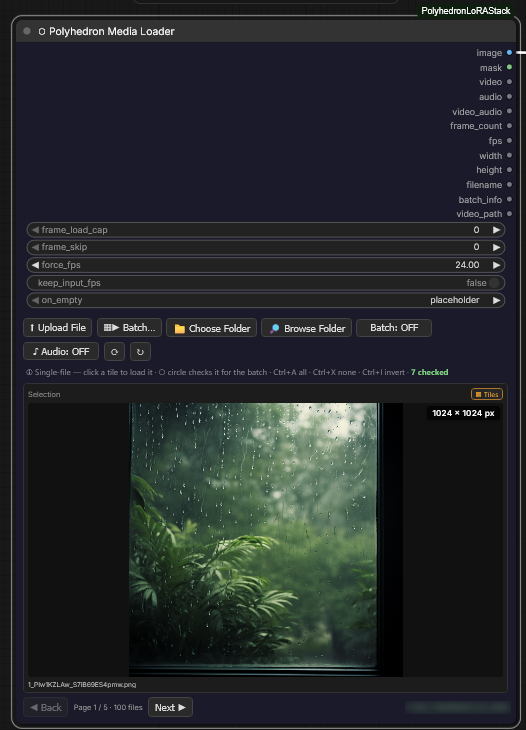Decrease frame_skip with left arrow
Screen dimensions: 526x730
(35, 247)
